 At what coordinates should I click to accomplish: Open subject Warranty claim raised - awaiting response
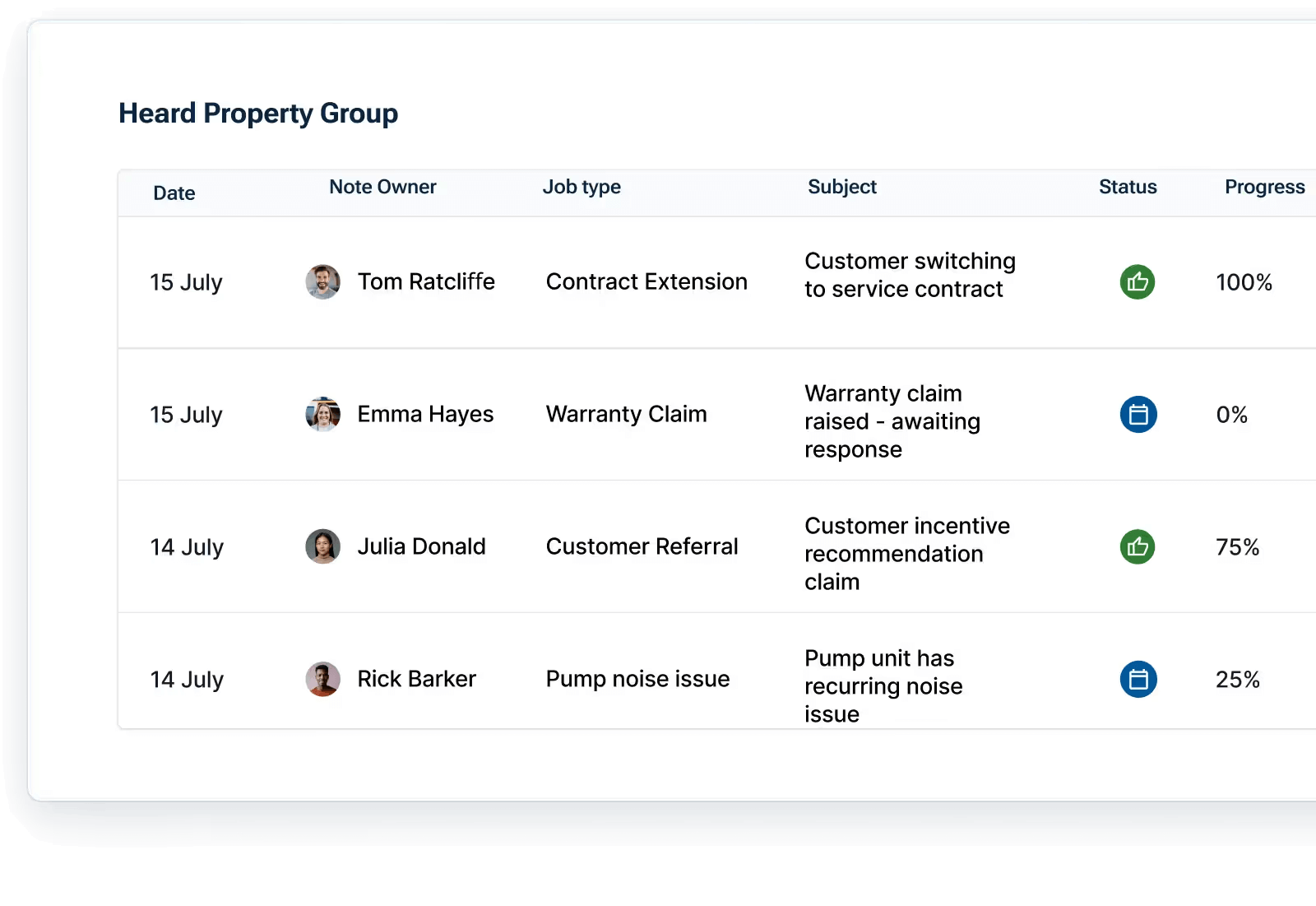click(x=892, y=421)
